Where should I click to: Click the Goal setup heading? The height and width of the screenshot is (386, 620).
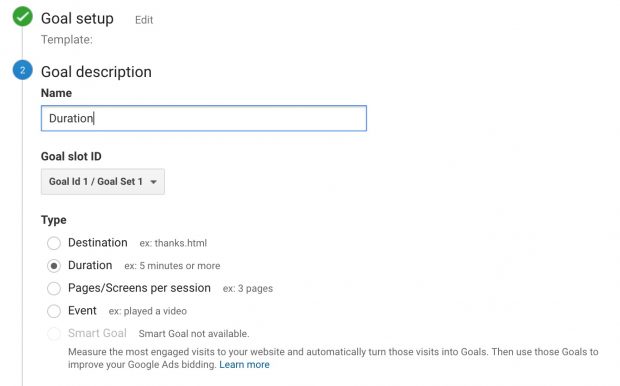coord(78,19)
